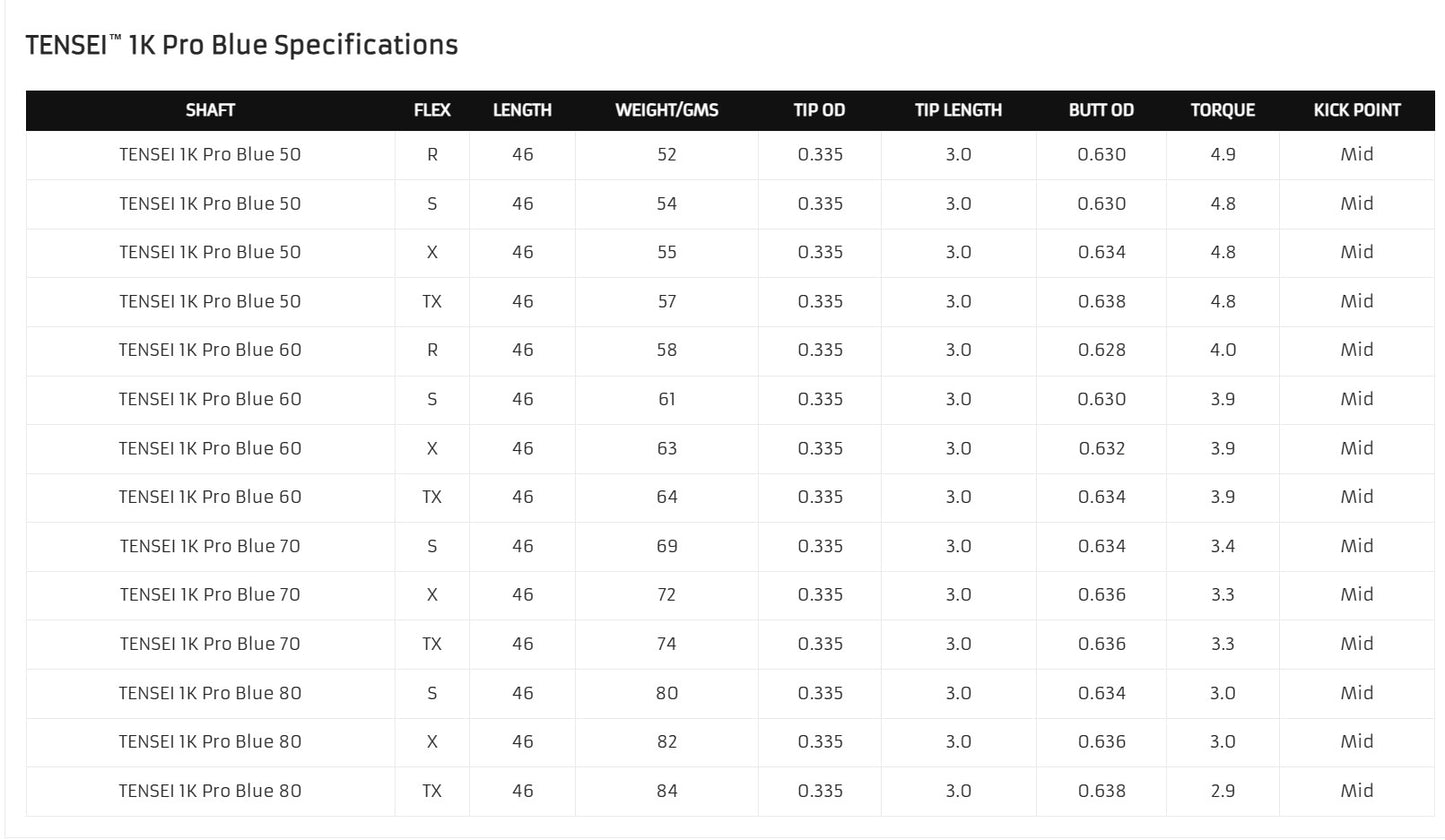Click the WEIGHT/GMS column header
The image size is (1445, 840).
coord(667,110)
